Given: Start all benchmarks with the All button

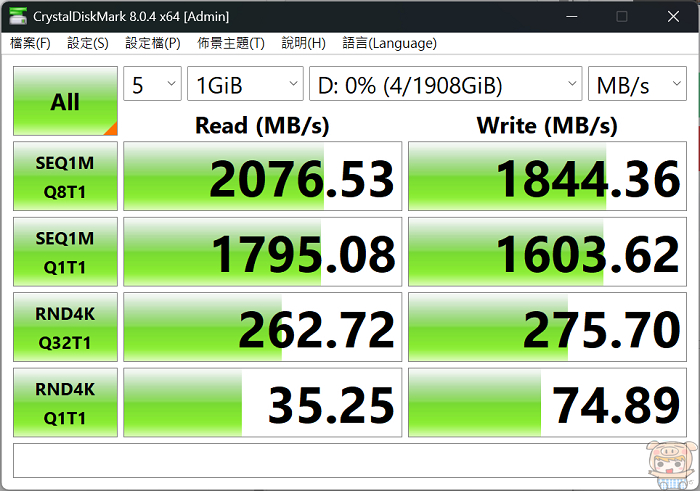Looking at the screenshot, I should point(65,101).
